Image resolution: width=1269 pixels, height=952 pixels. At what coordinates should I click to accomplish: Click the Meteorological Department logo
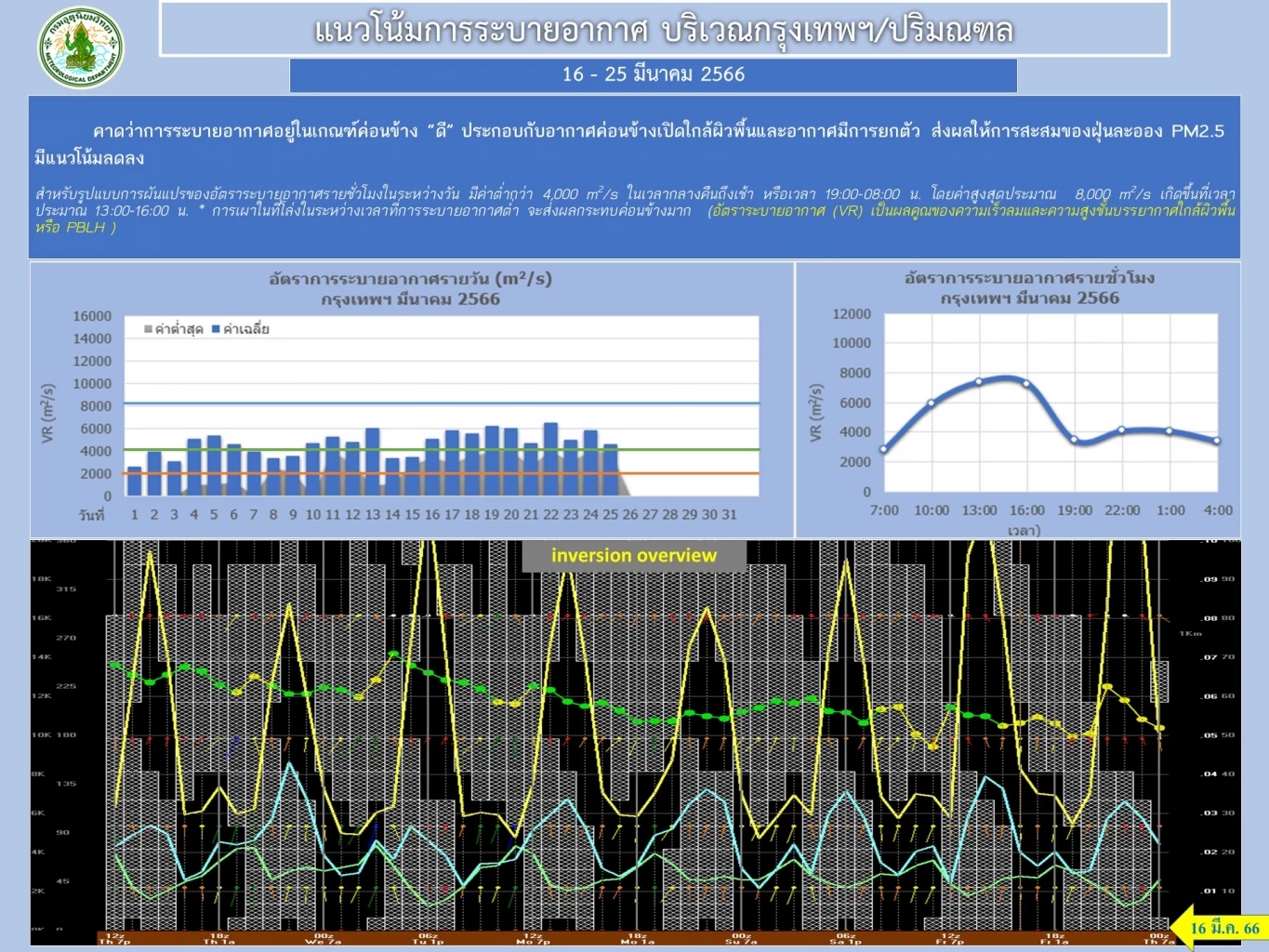80,47
